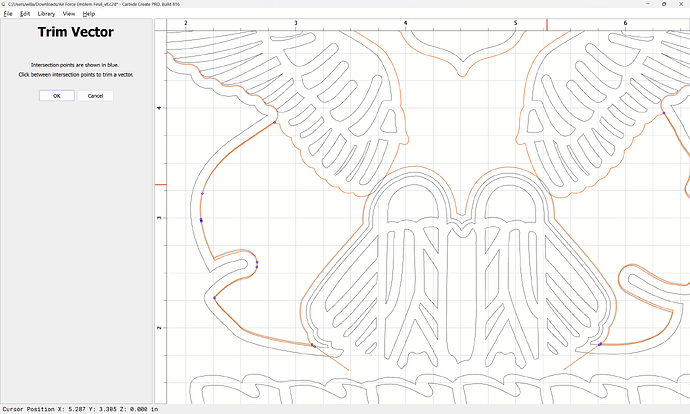Click the cursor position readout in status bar
Screen dimensions: 690x414
[80, 409]
